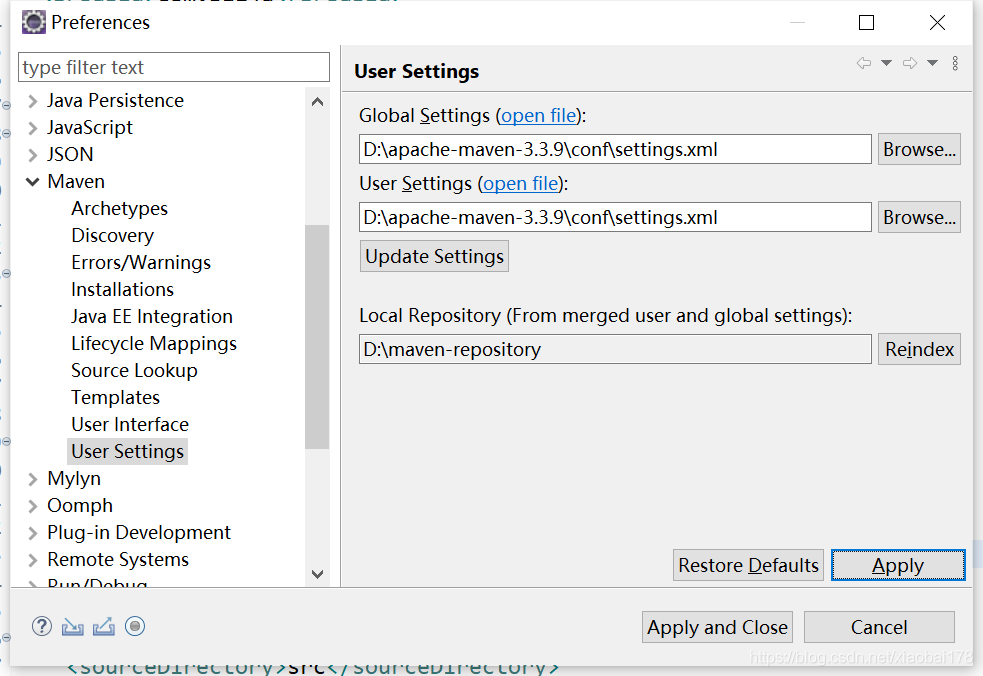983x676 pixels.
Task: Expand the Oomph tree node
Action: click(33, 506)
